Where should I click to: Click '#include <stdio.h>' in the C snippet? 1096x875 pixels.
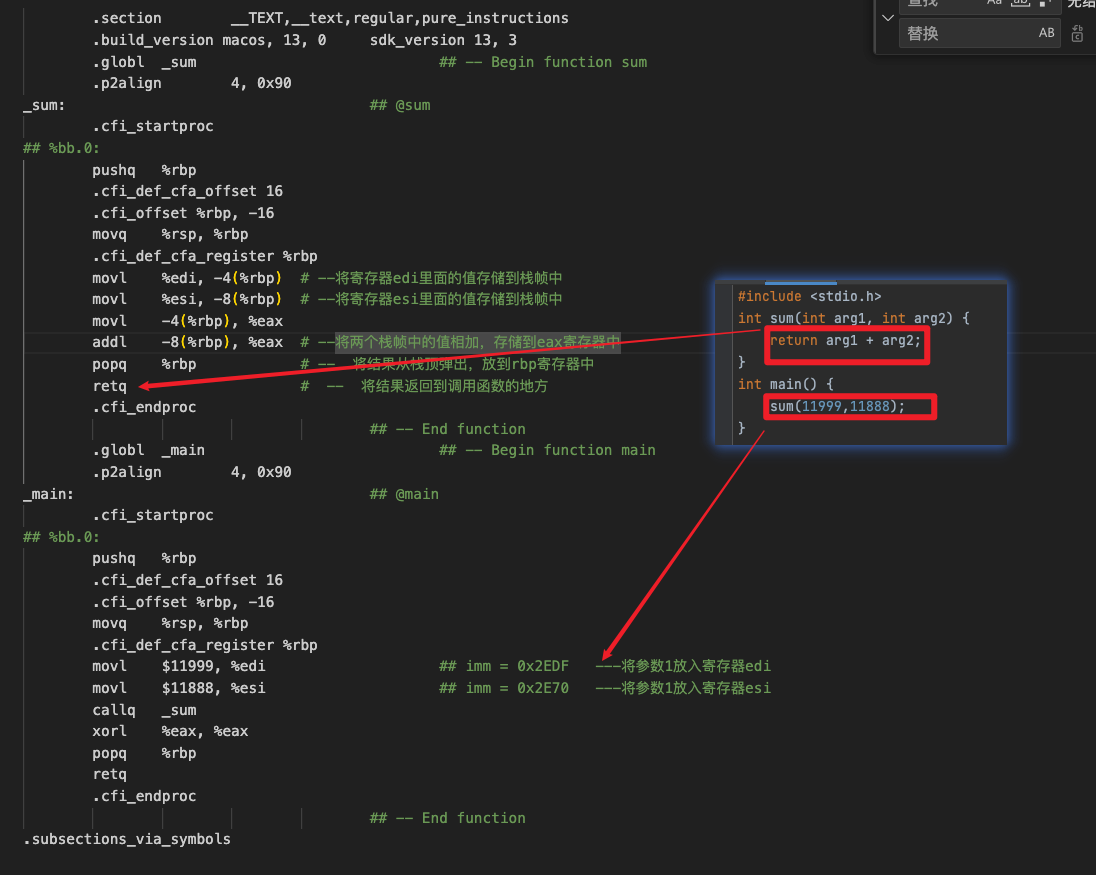[809, 296]
